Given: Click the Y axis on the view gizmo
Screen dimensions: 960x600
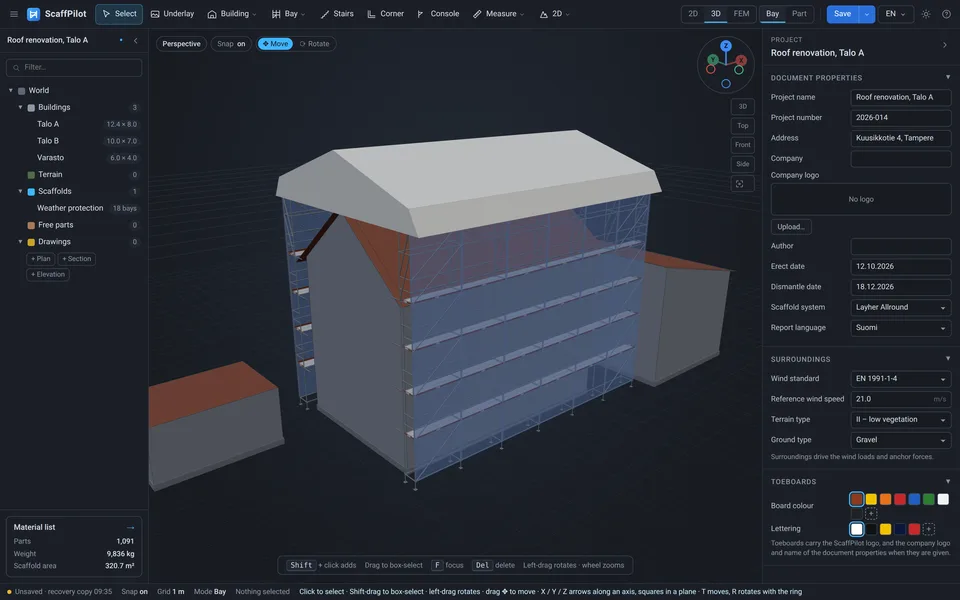Looking at the screenshot, I should [713, 59].
